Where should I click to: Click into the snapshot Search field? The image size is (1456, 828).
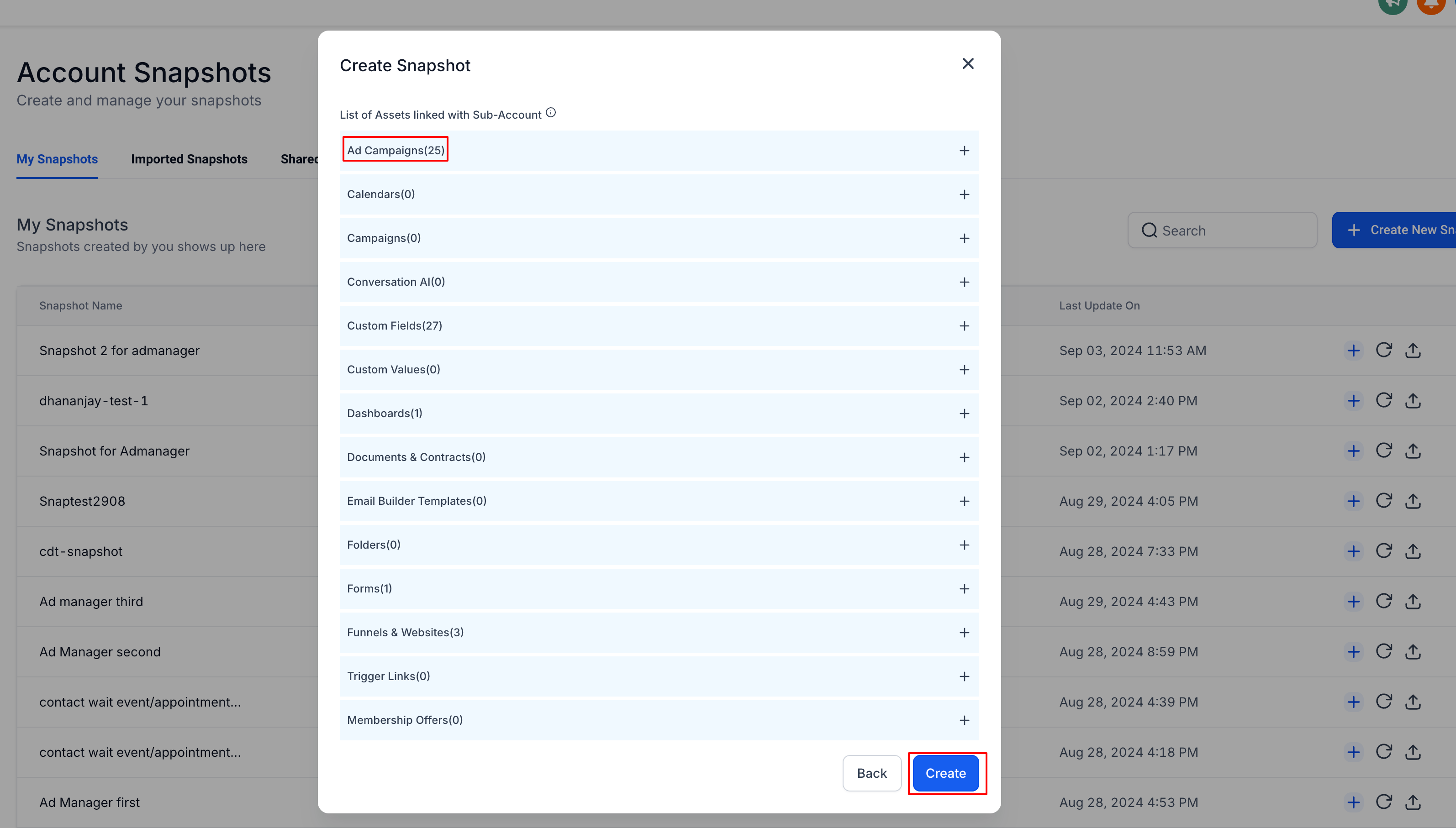coord(1229,231)
